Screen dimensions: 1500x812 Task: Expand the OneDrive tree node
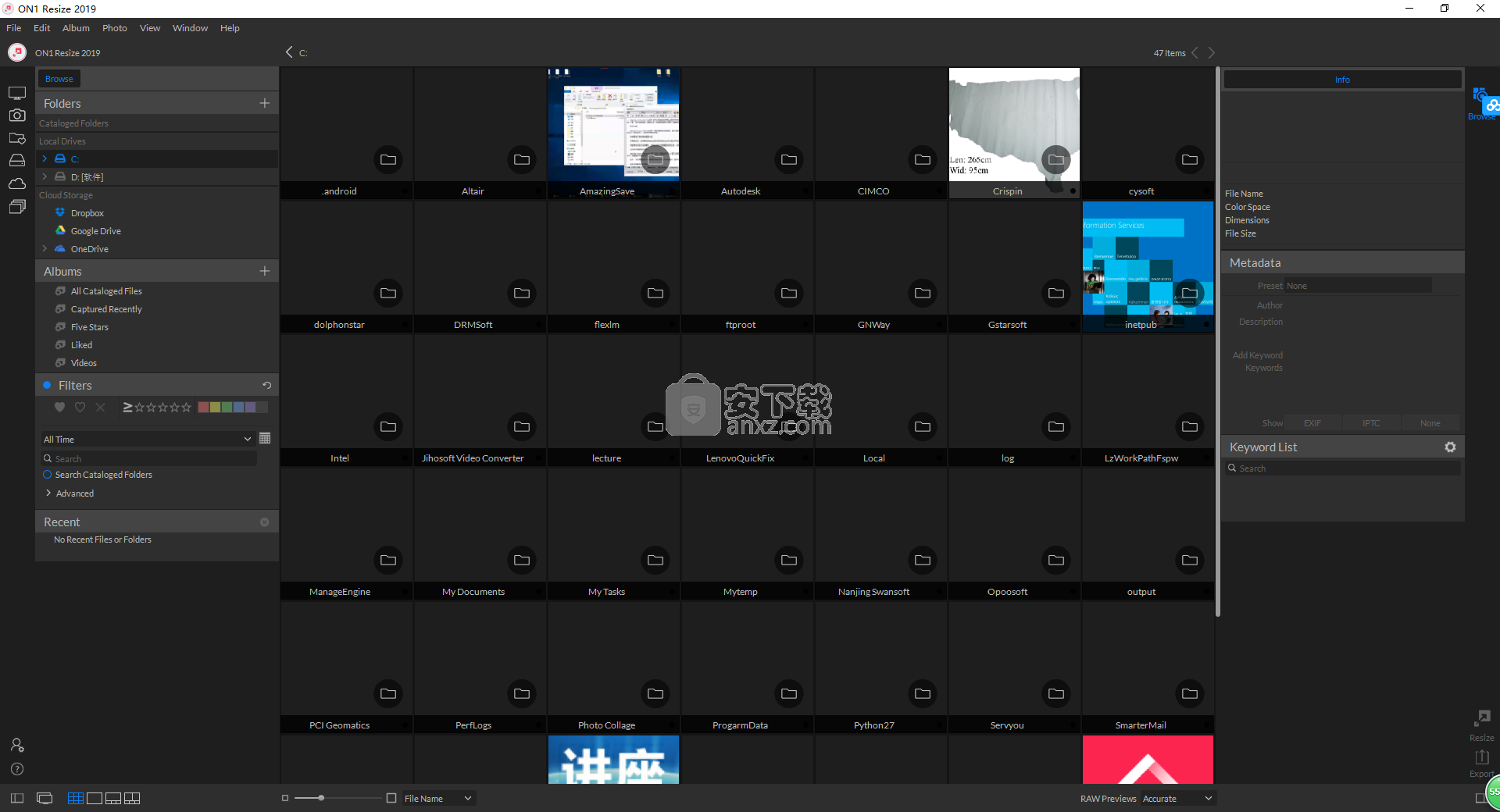45,249
